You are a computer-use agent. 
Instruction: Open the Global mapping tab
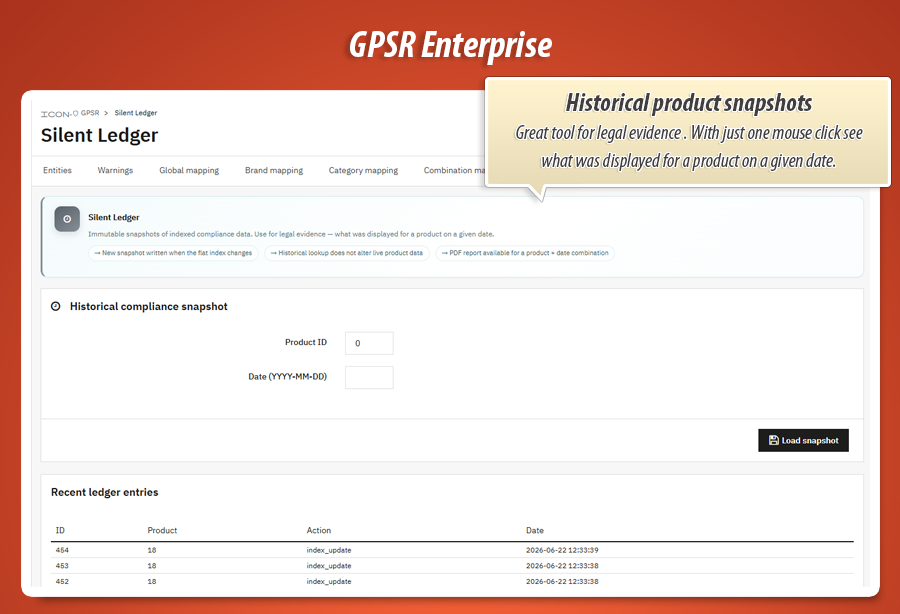[189, 170]
